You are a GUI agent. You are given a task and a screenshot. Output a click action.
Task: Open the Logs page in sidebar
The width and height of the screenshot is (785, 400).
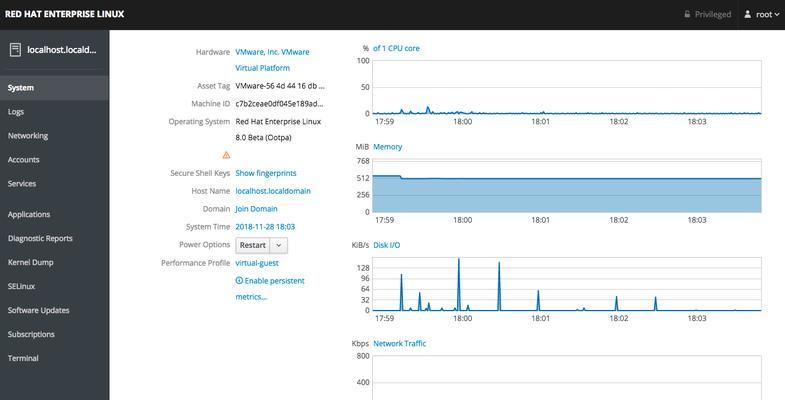tap(54, 112)
